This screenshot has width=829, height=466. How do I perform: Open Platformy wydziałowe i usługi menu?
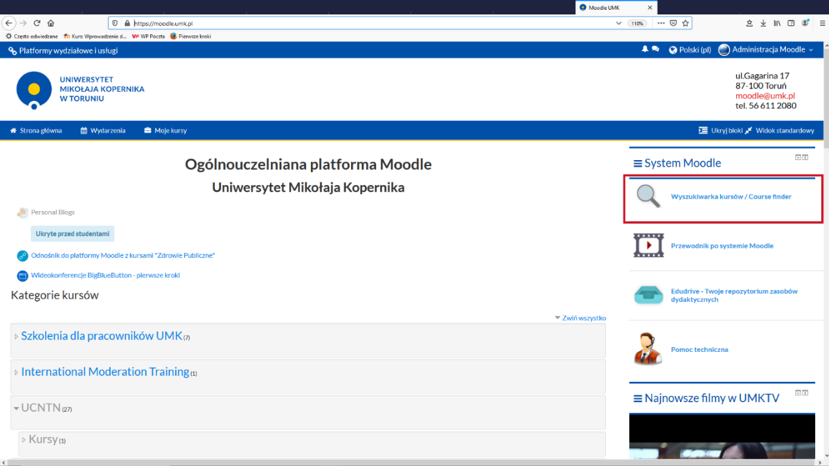(63, 51)
